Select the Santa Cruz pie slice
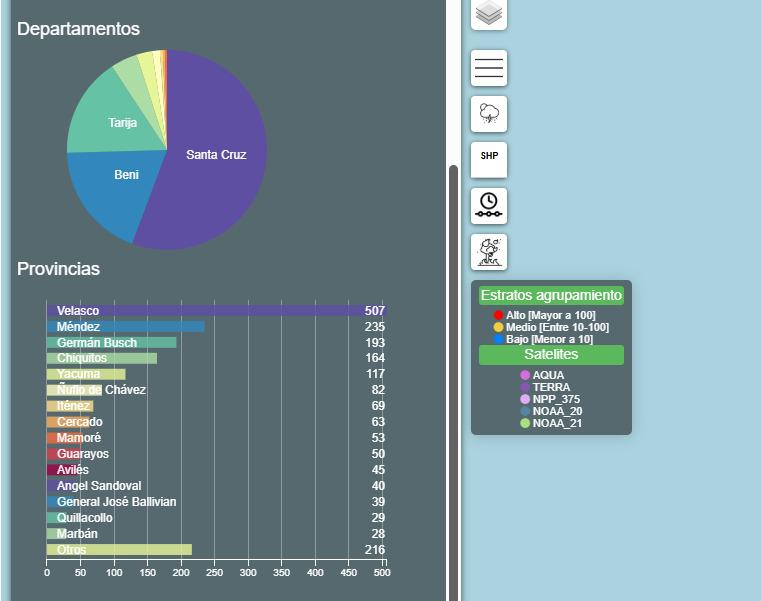761x601 pixels. (216, 154)
